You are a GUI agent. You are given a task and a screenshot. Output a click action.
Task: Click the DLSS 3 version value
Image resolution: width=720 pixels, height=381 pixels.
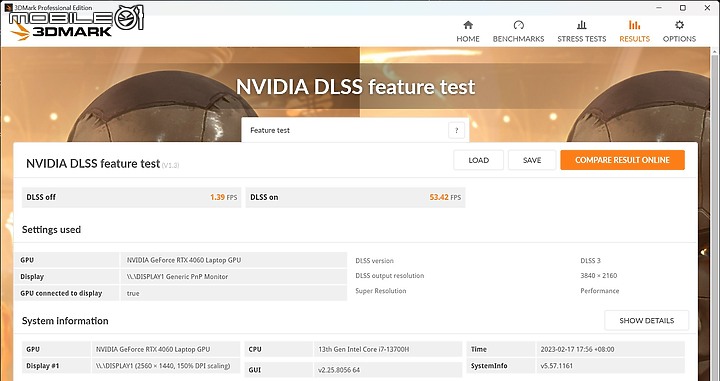coord(590,261)
